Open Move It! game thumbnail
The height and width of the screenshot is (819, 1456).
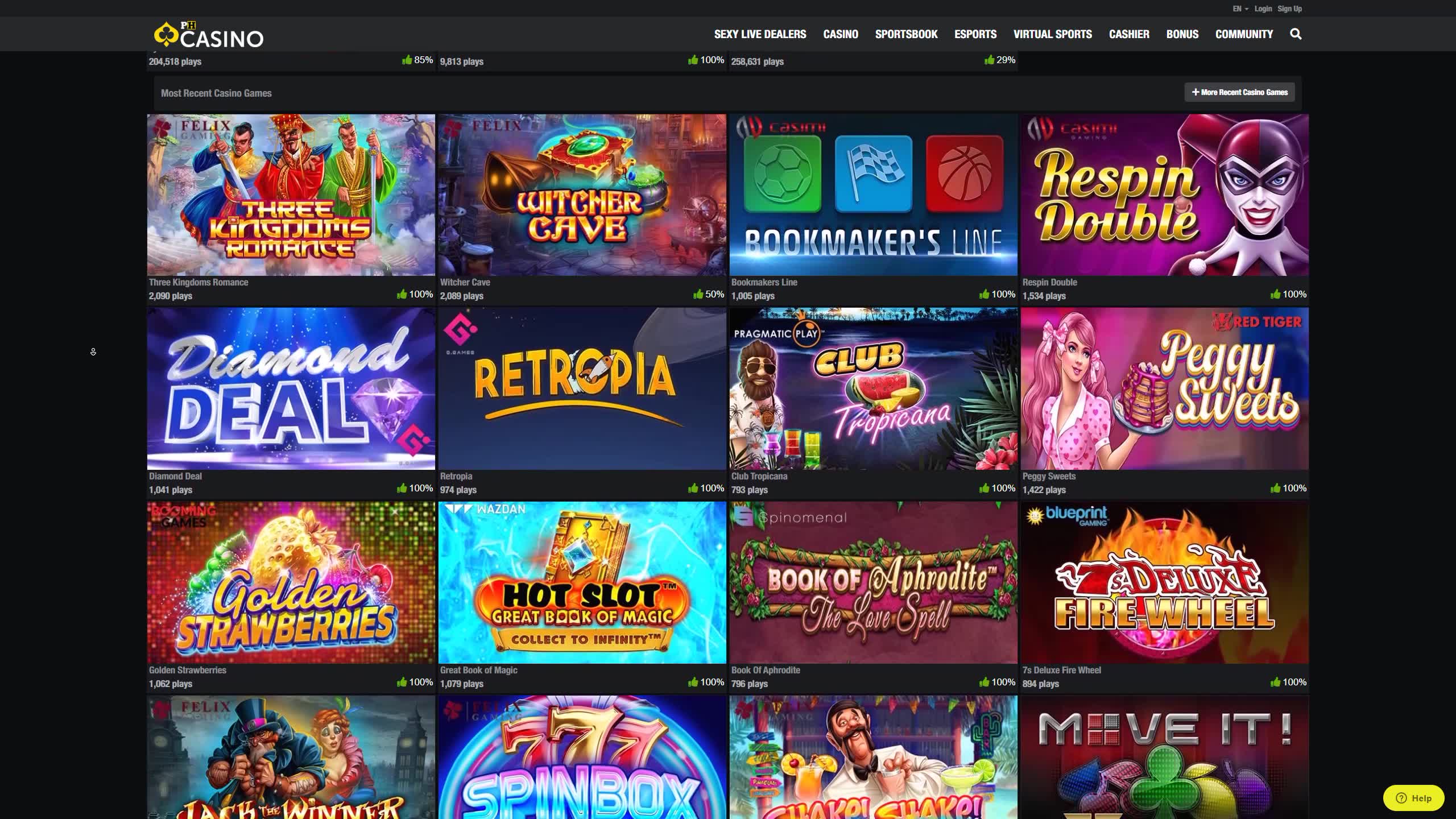pyautogui.click(x=1165, y=758)
